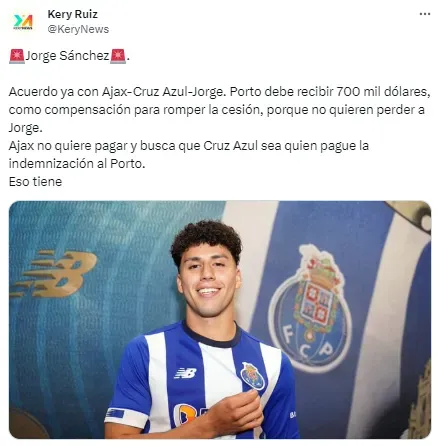438x446 pixels.
Task: Open the Kery Ruiz display name link
Action: (73, 14)
